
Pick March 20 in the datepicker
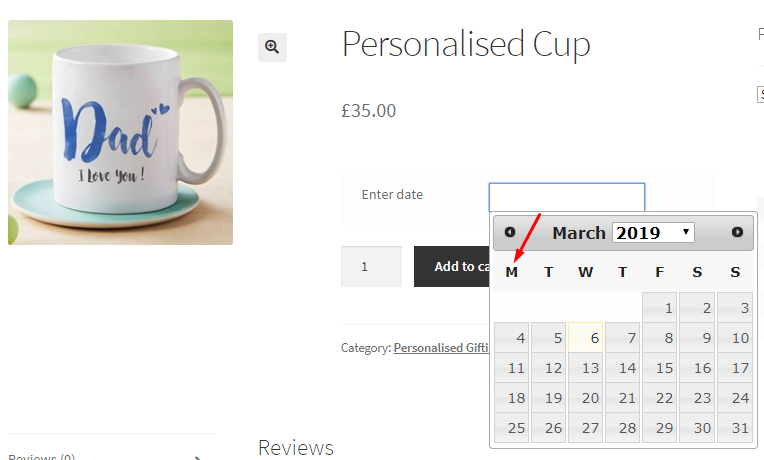point(586,398)
